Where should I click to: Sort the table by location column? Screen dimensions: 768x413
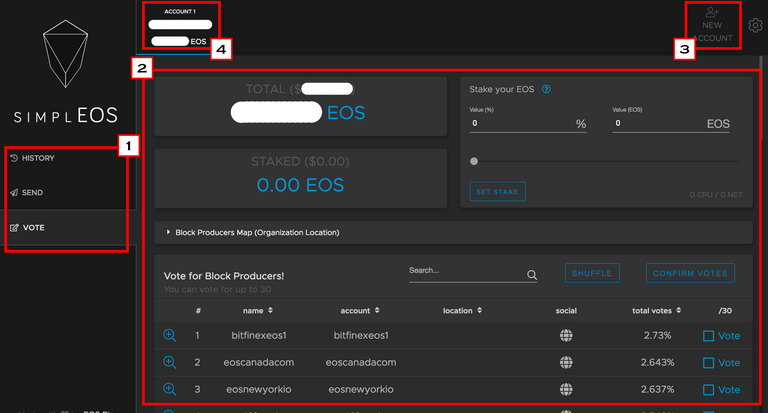[462, 311]
